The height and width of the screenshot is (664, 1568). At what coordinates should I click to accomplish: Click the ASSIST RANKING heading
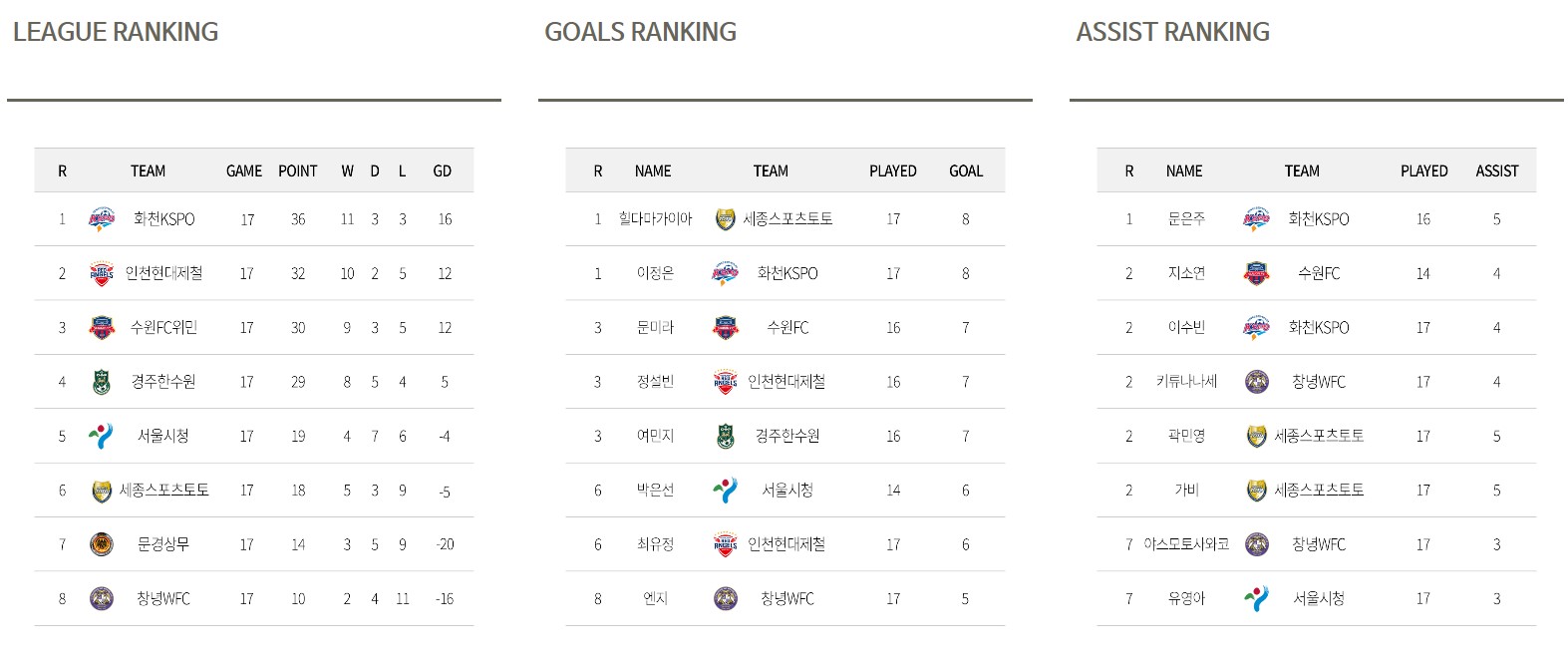pos(1172,32)
